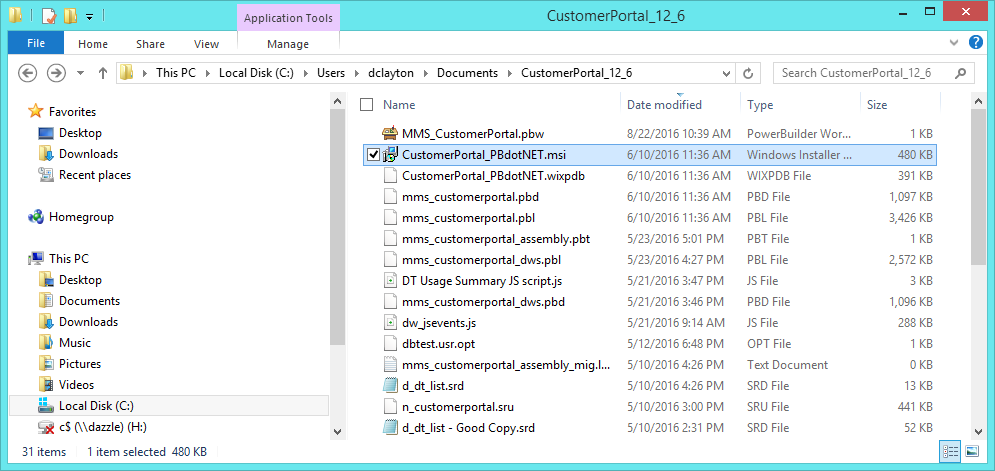Switch to the Home ribbon tab
The image size is (995, 471).
tap(93, 44)
